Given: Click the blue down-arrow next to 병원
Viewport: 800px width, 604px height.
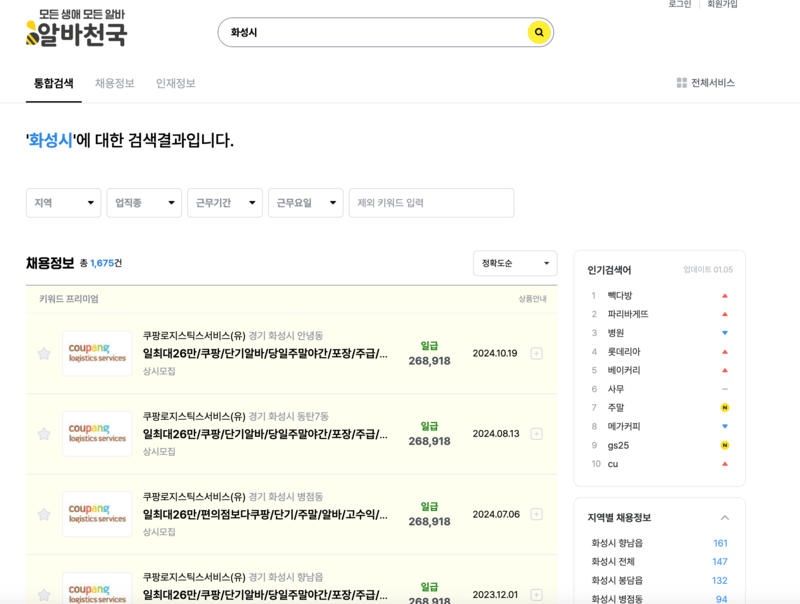Looking at the screenshot, I should tap(724, 333).
